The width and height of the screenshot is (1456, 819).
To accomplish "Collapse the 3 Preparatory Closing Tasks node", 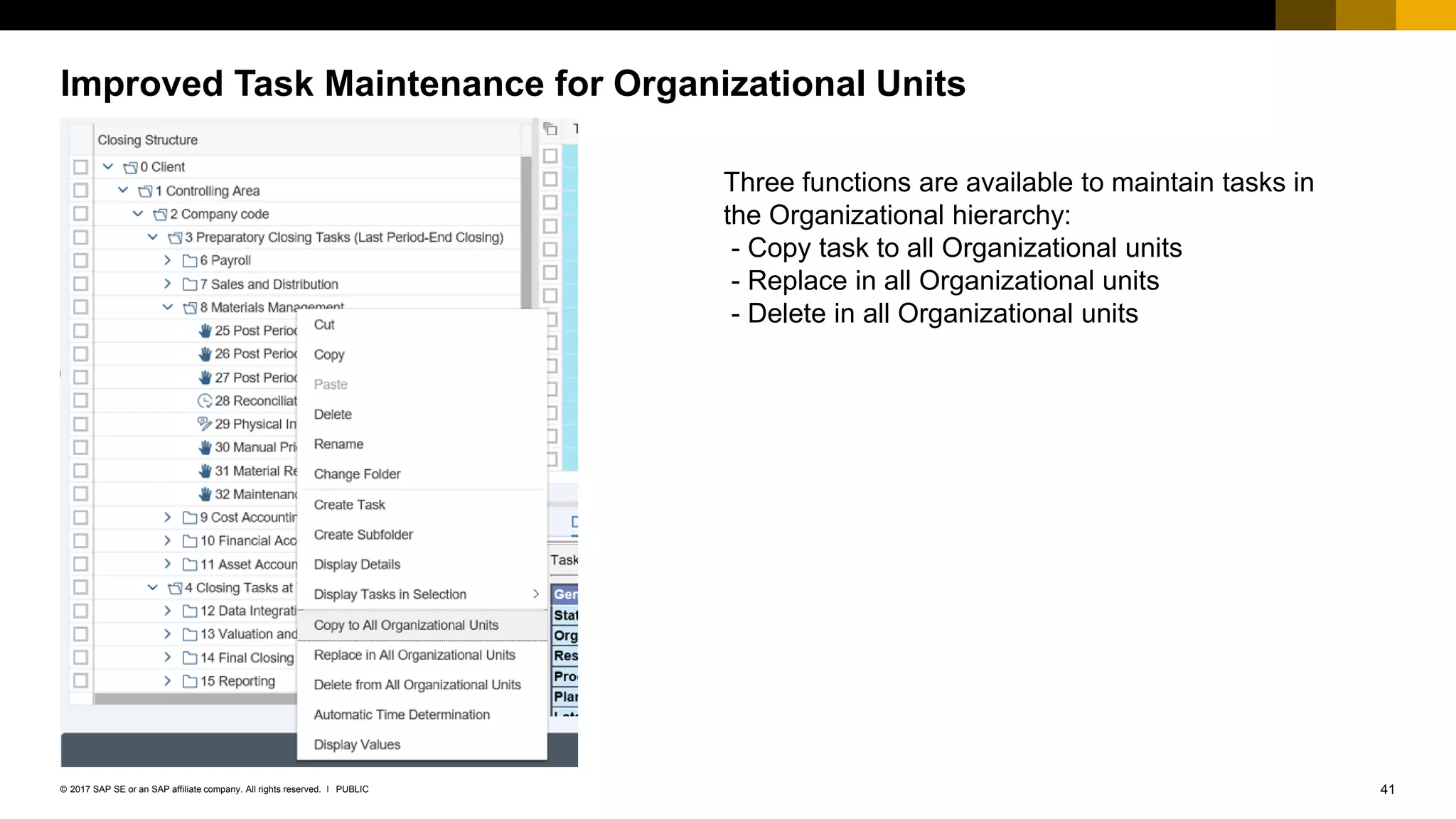I will (153, 237).
